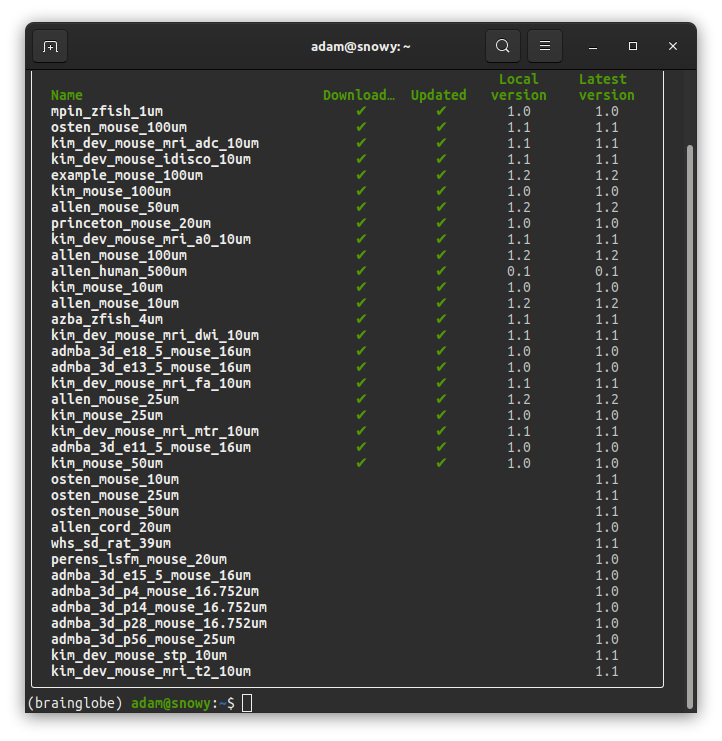Click the cursor at the shell prompt

(247, 703)
